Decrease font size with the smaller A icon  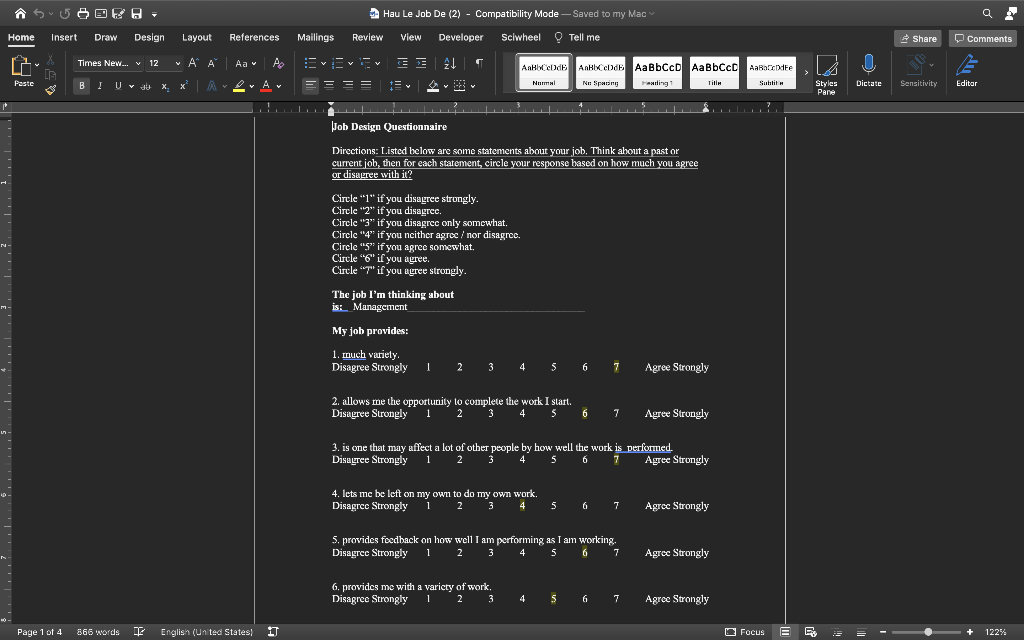pyautogui.click(x=212, y=63)
